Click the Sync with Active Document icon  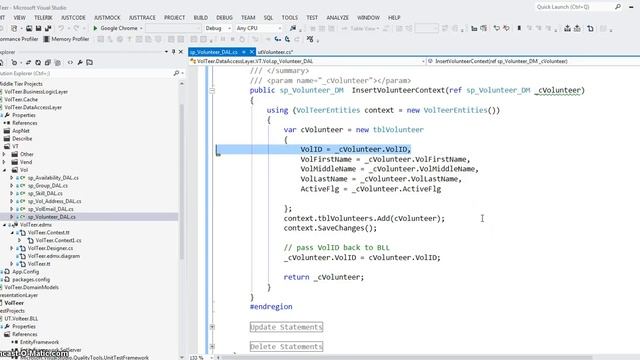[x=28, y=62]
